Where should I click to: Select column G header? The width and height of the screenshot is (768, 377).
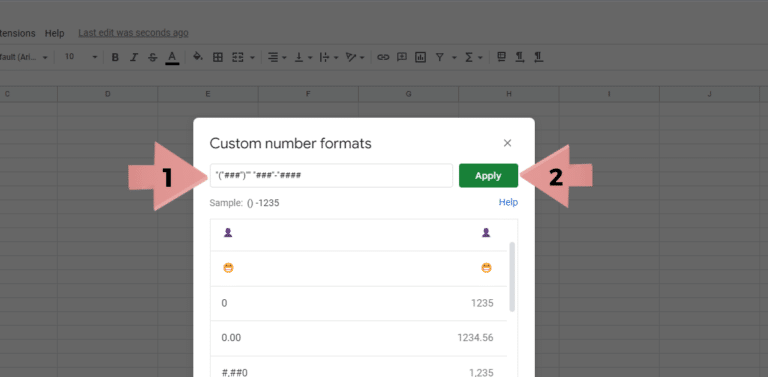click(408, 94)
